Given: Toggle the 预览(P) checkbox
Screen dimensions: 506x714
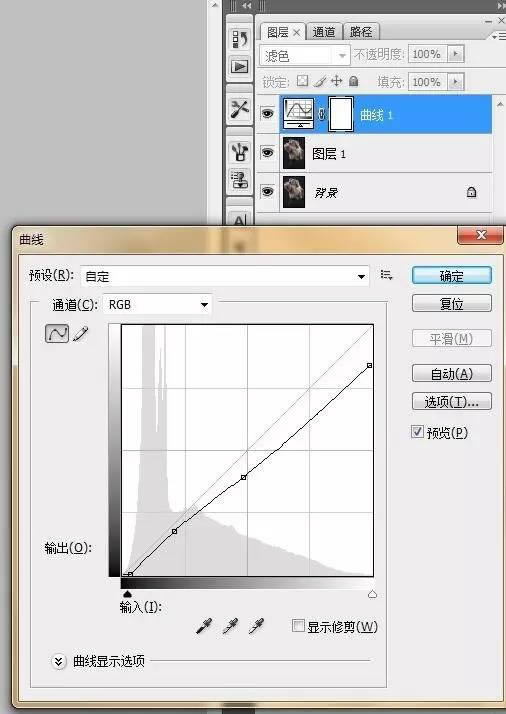Looking at the screenshot, I should [x=417, y=431].
